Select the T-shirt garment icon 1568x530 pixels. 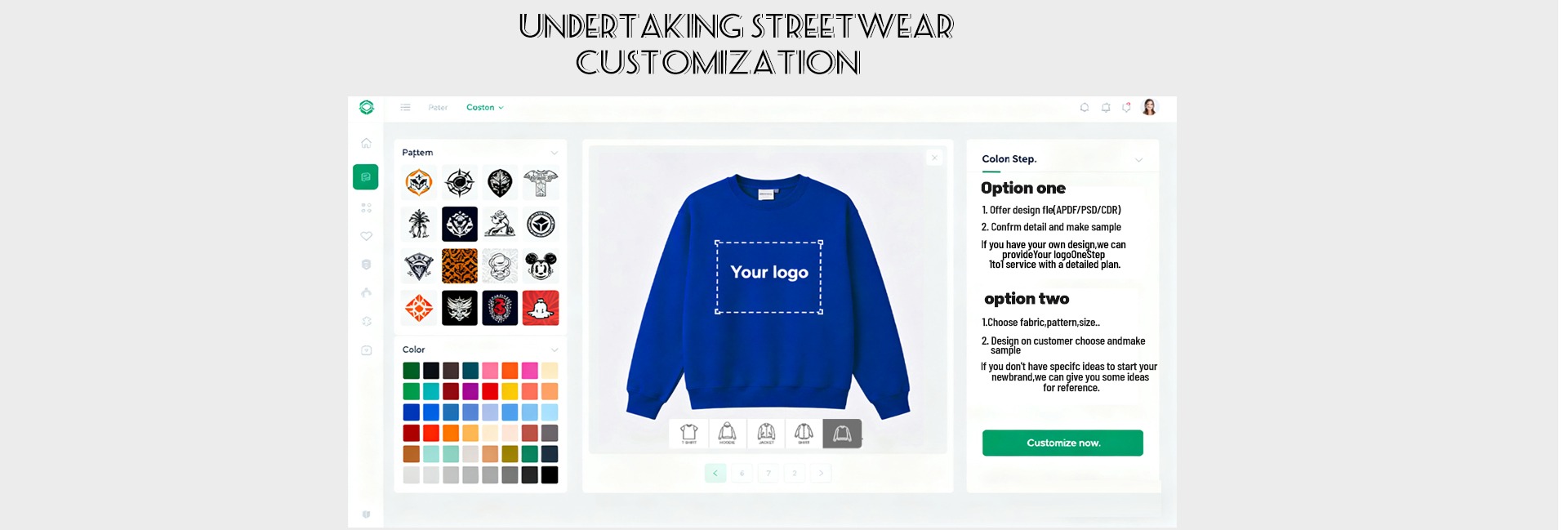[x=688, y=433]
